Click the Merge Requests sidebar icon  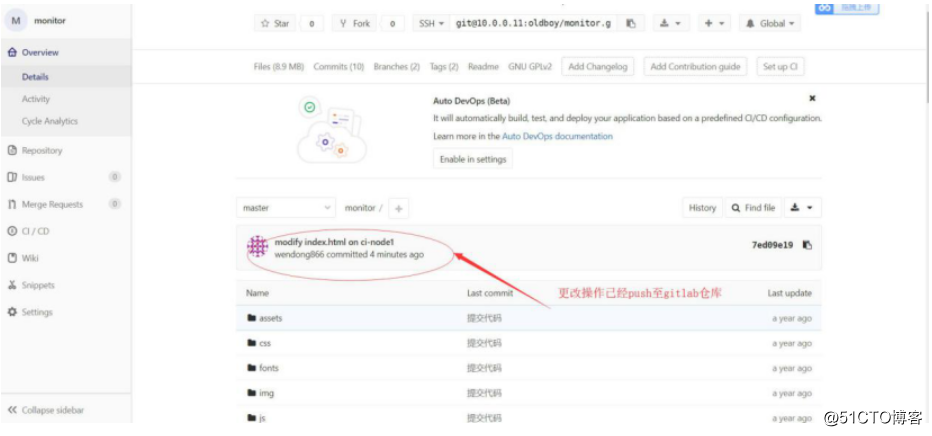click(12, 204)
